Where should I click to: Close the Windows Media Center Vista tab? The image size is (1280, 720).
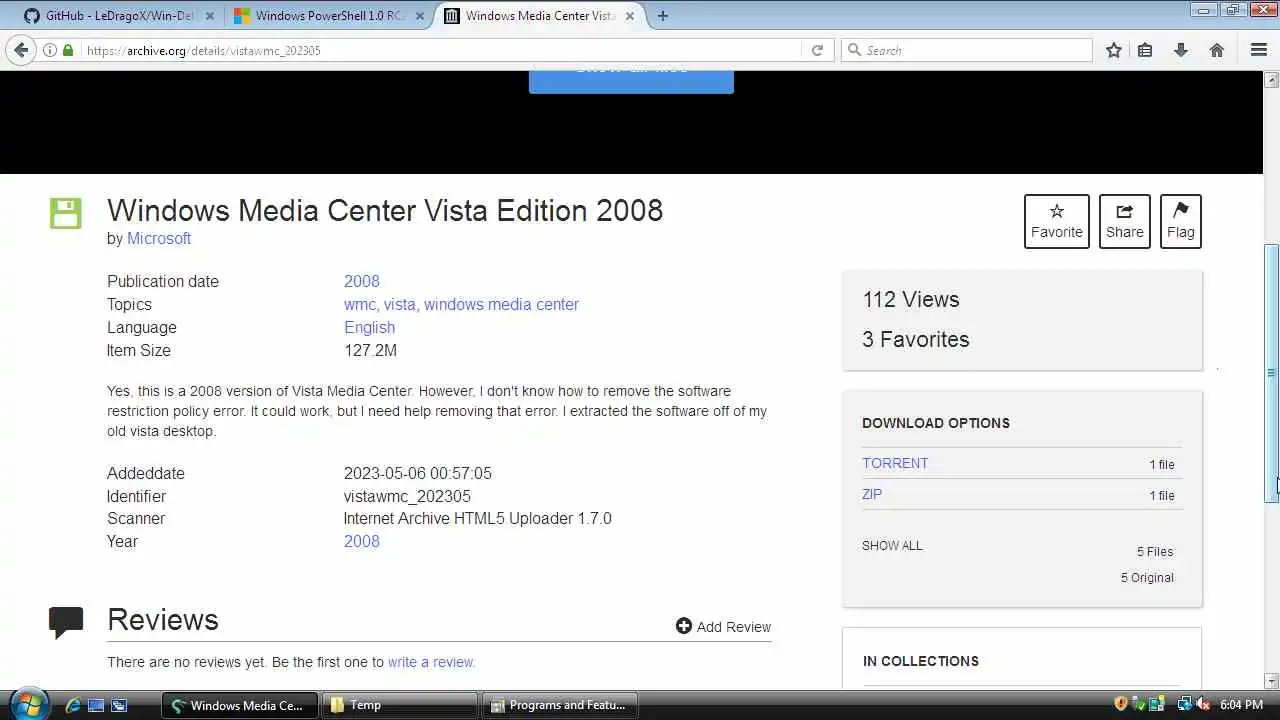click(632, 16)
